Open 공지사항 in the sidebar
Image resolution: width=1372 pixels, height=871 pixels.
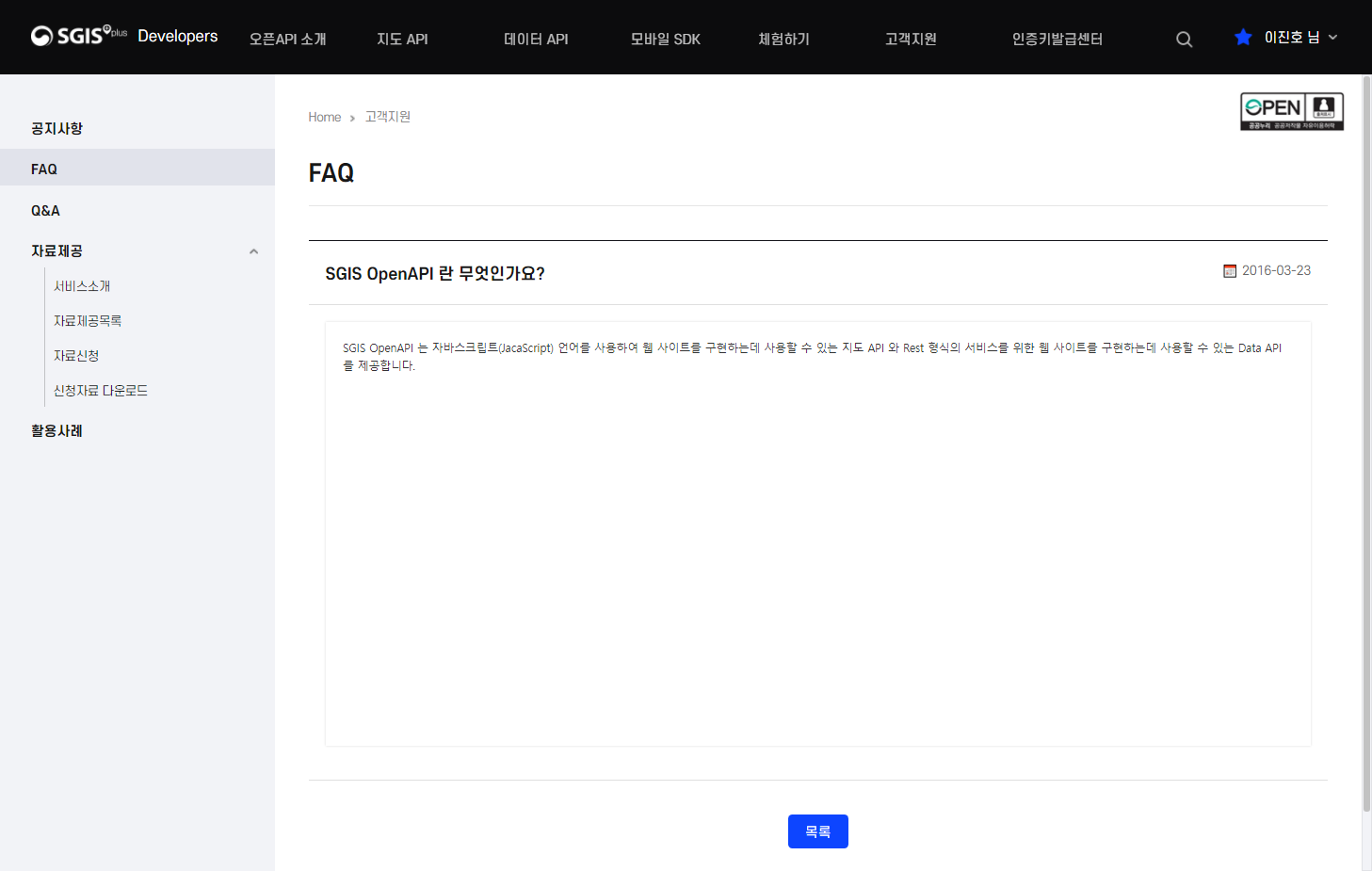tap(56, 128)
